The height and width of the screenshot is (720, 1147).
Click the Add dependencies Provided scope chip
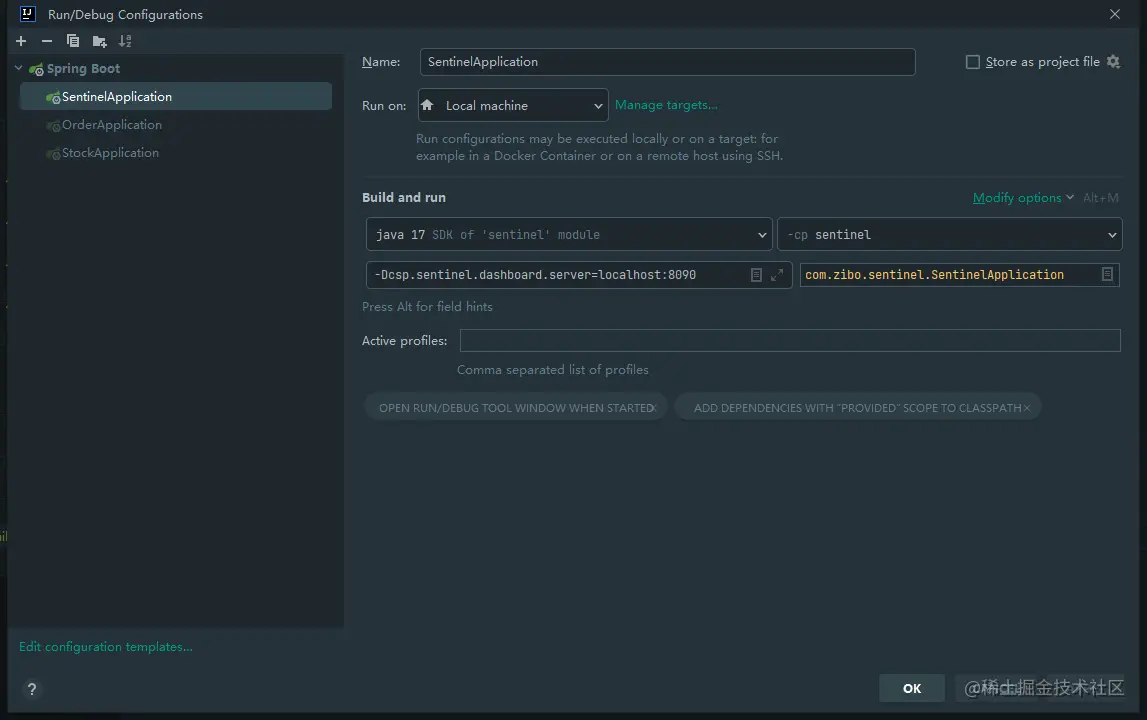(x=857, y=408)
